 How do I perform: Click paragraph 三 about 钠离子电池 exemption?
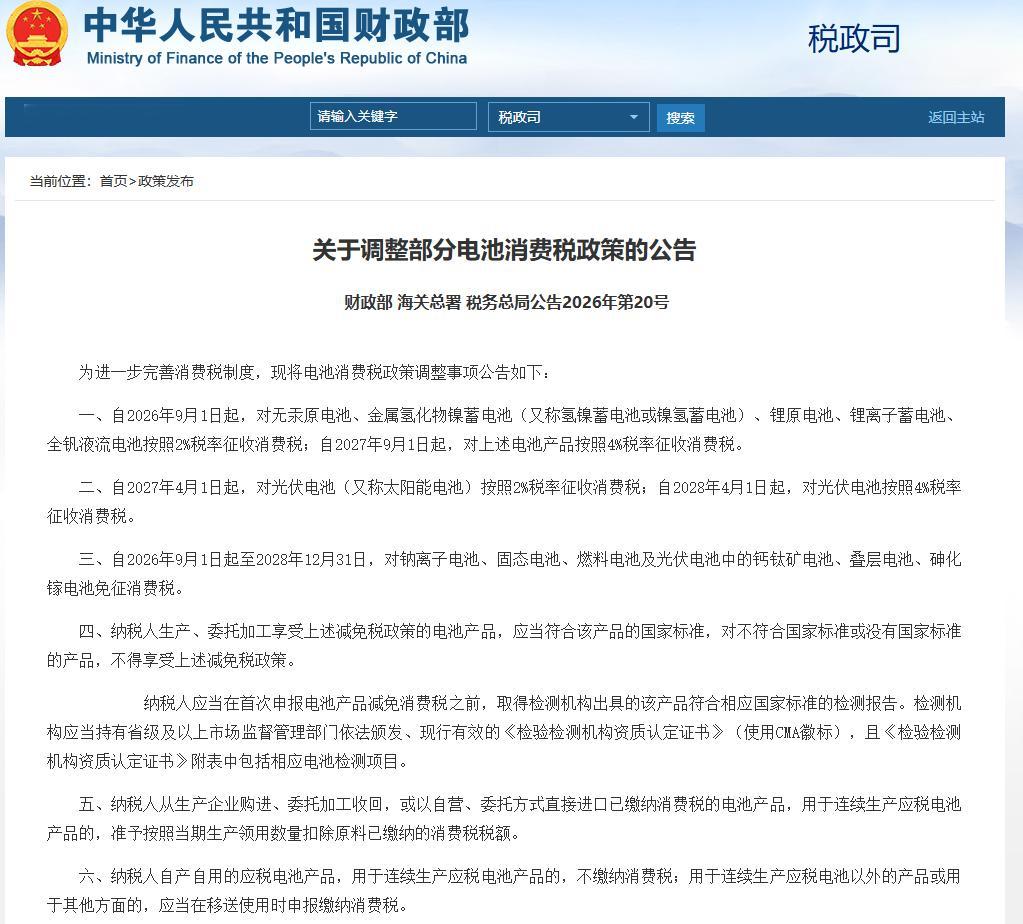tap(504, 574)
